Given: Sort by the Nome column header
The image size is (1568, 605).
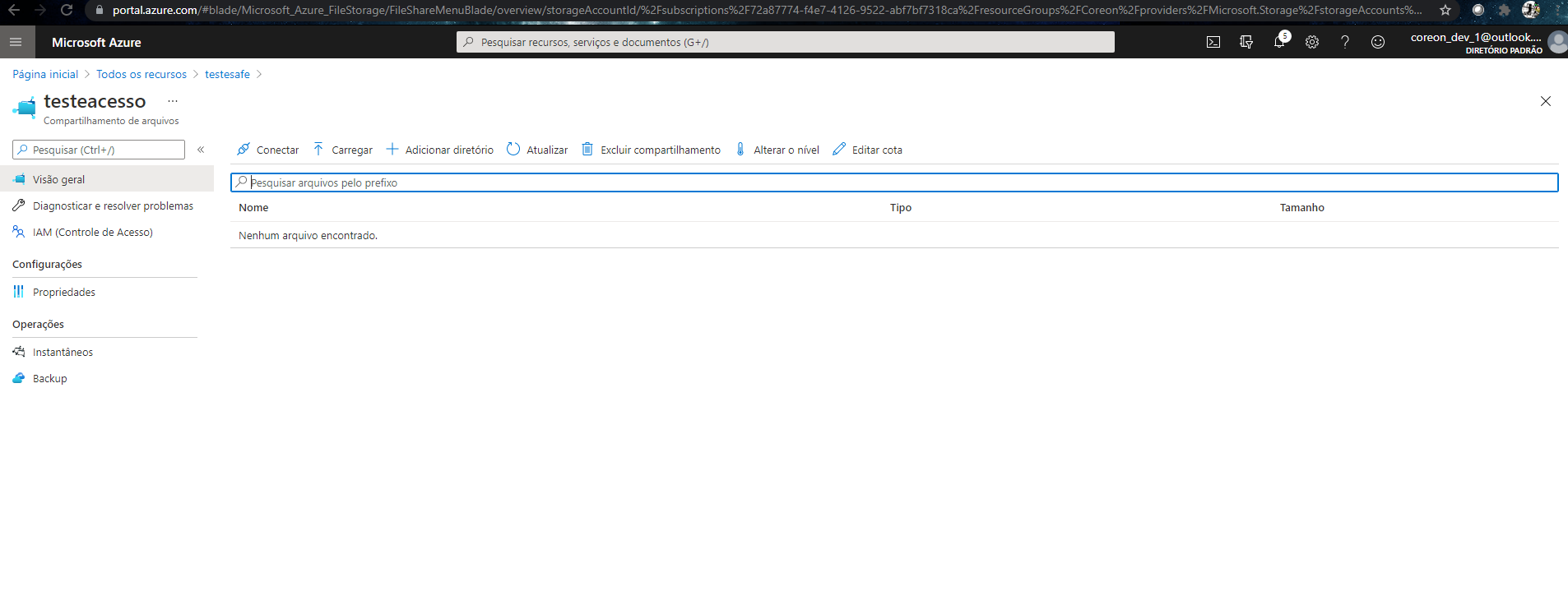Looking at the screenshot, I should coord(253,207).
